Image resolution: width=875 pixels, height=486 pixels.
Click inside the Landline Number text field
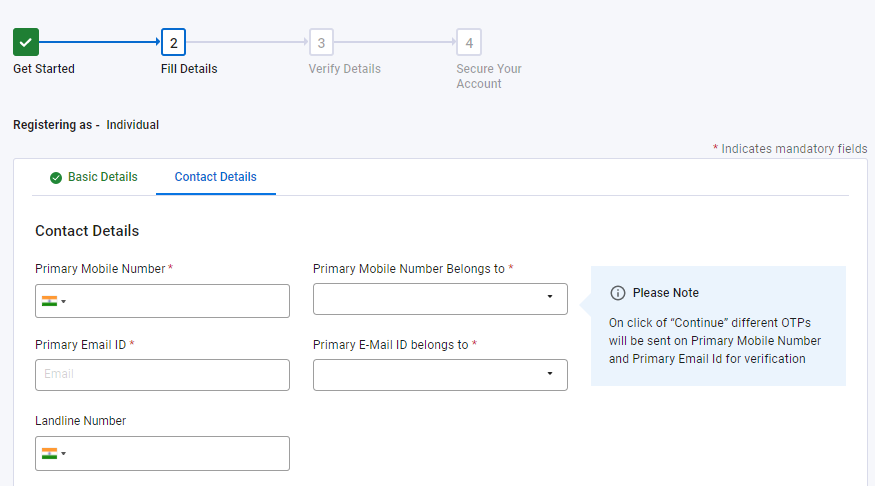[x=178, y=453]
